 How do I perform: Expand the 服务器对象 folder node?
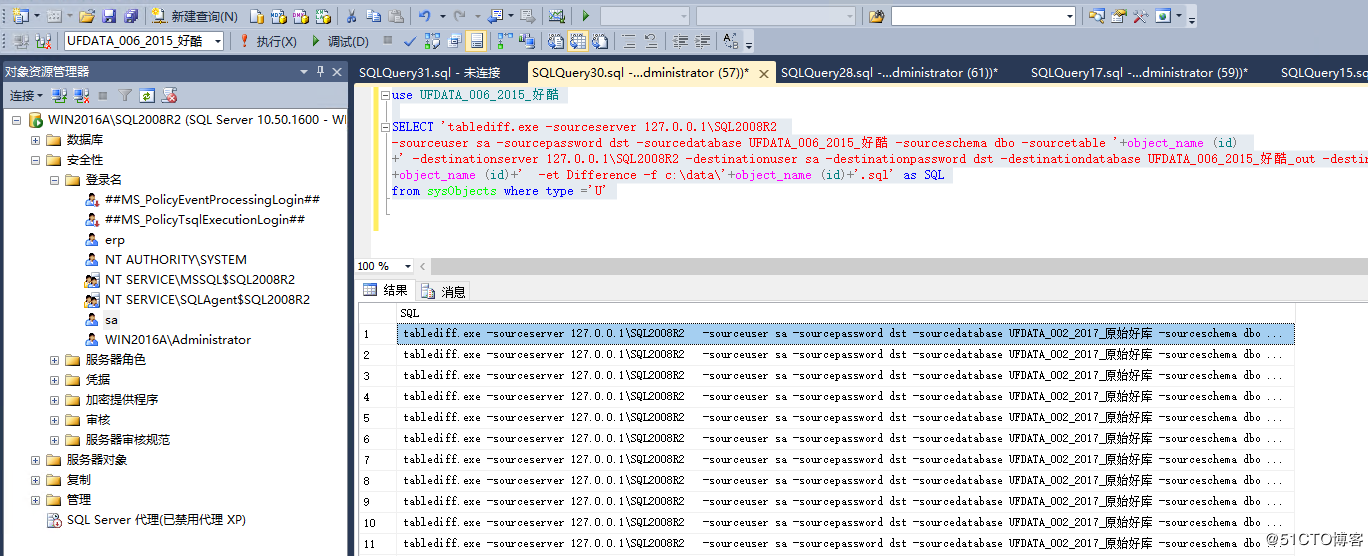pyautogui.click(x=36, y=460)
